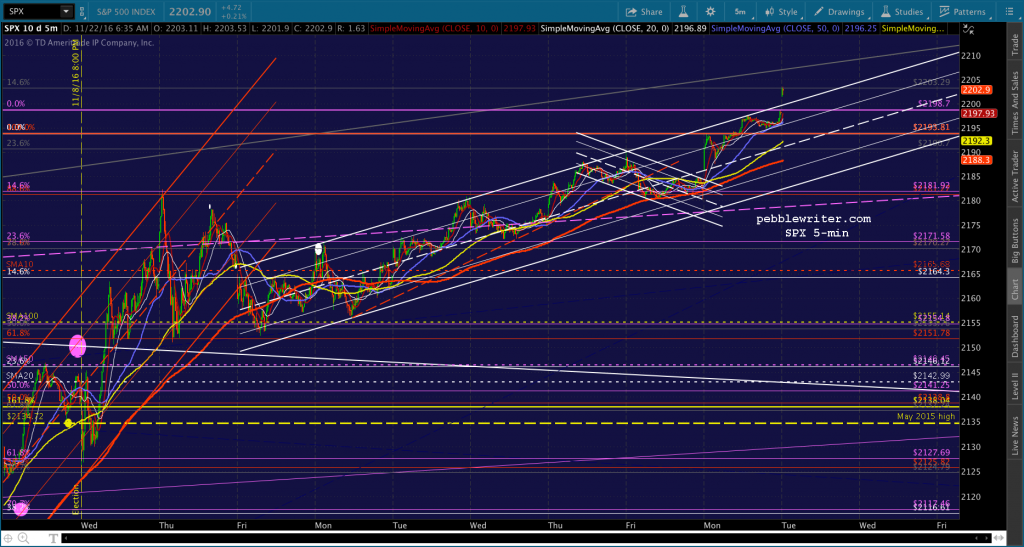Click the flask icon beside Share
The height and width of the screenshot is (547, 1024).
[x=685, y=12]
